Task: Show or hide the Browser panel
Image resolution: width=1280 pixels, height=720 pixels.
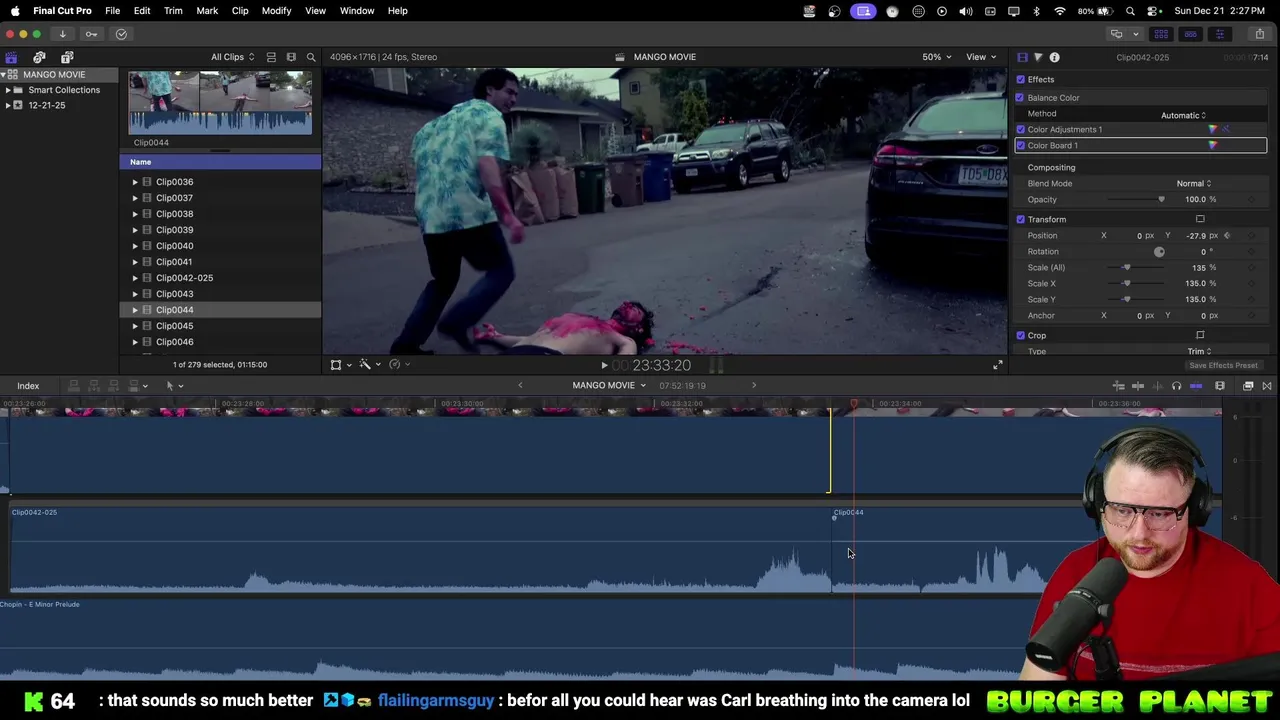Action: click(x=1161, y=34)
